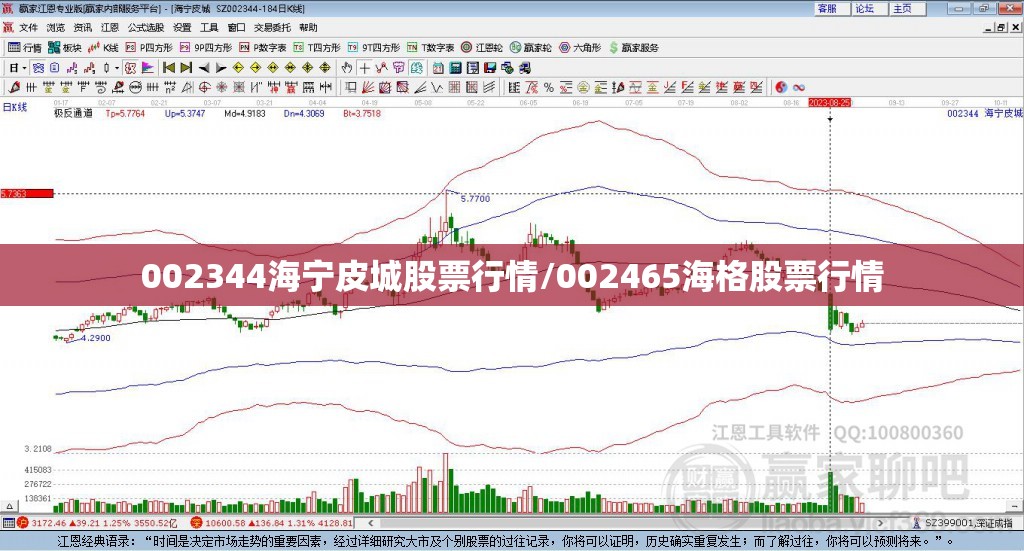Open the 交易委托 menu

[272, 27]
